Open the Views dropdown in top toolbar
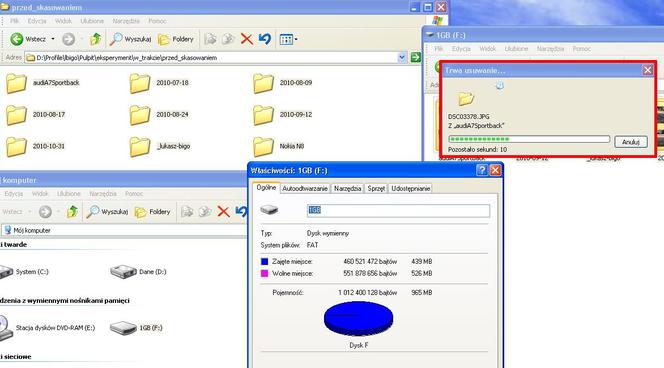Screen dimensions: 664x368 [x=288, y=39]
